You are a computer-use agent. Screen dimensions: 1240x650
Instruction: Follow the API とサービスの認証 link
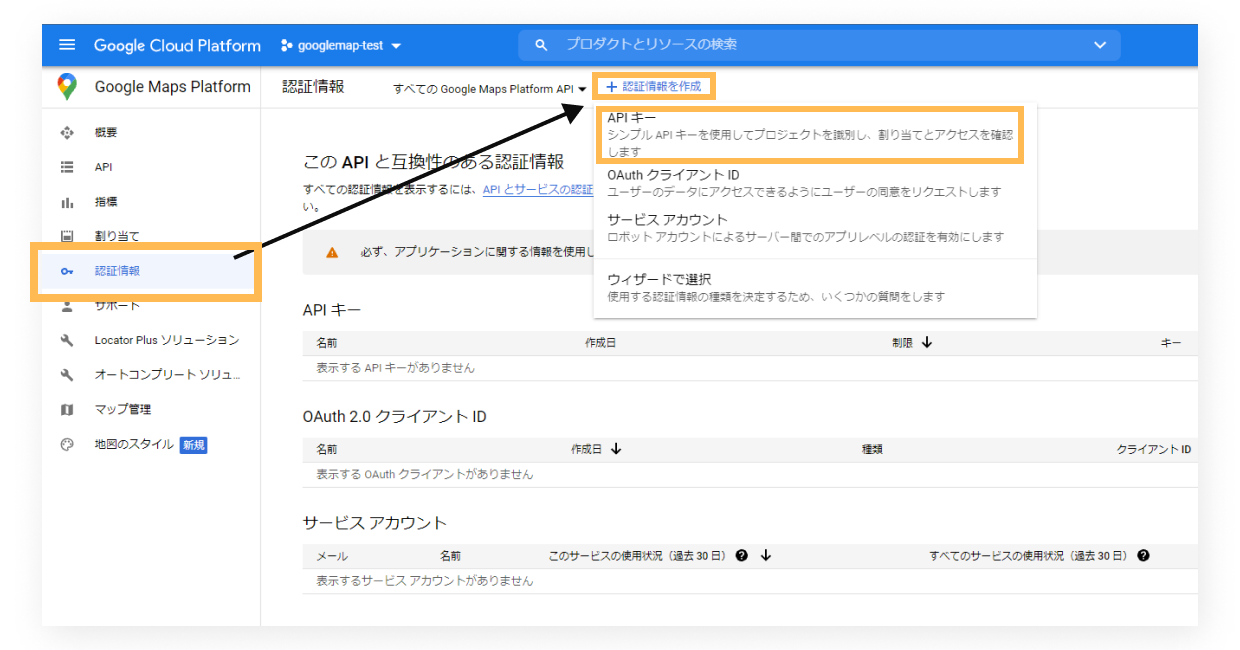[x=538, y=189]
